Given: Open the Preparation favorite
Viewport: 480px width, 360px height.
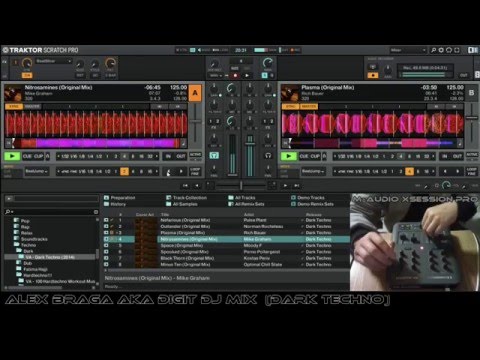Looking at the screenshot, I should (119, 198).
